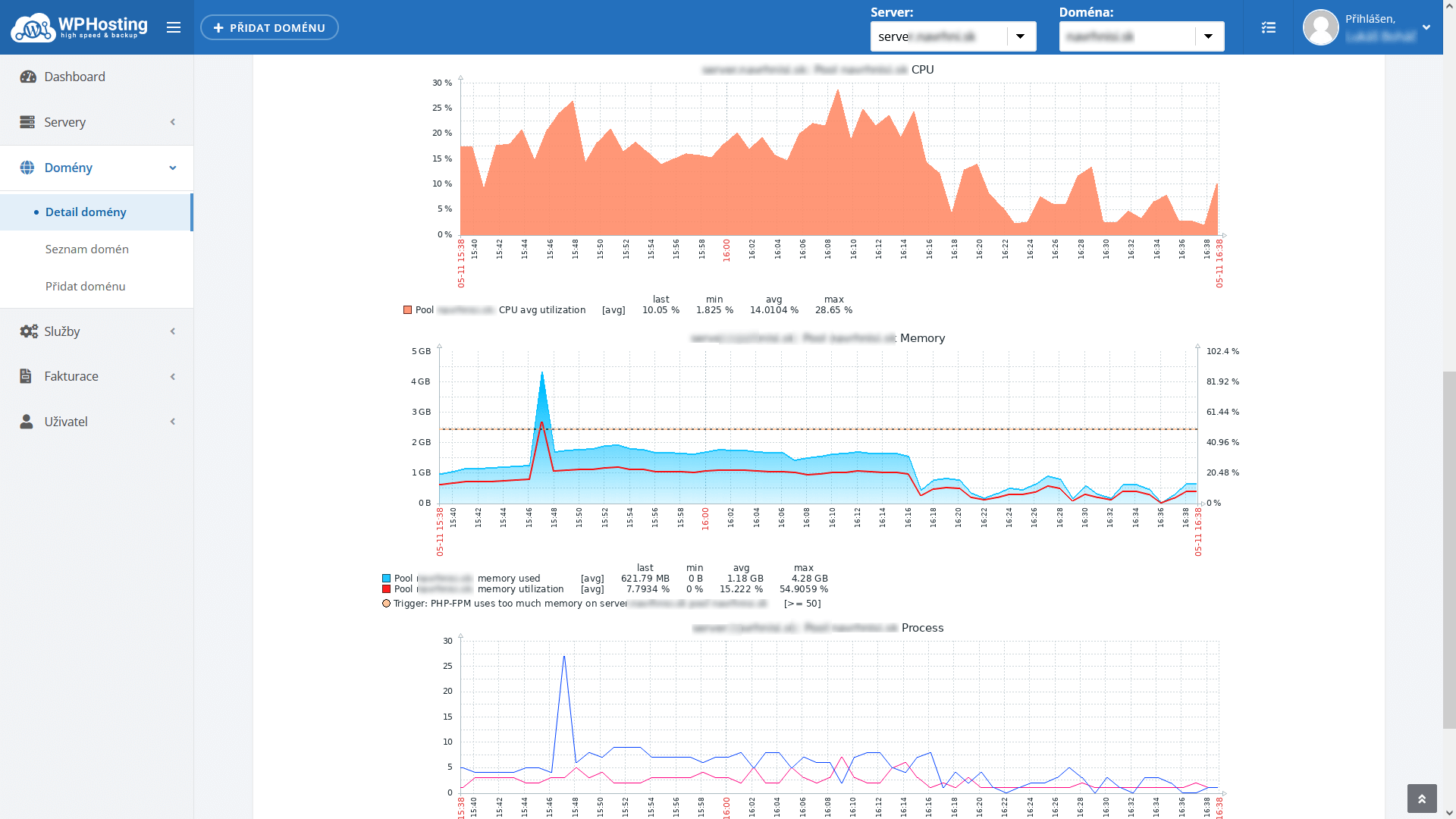Click the Služby gears icon
The image size is (1456, 819).
pos(28,331)
